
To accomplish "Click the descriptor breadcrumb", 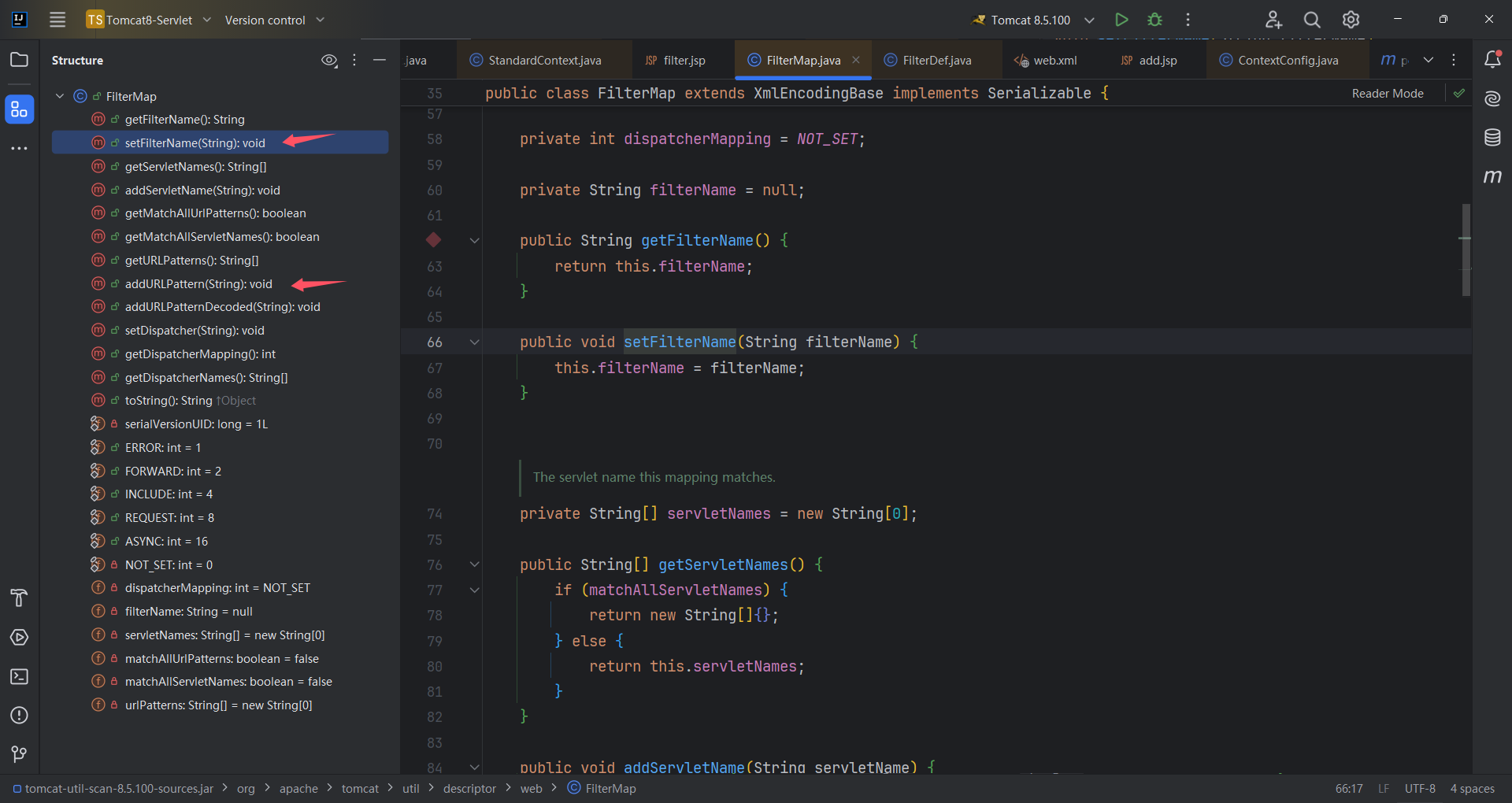I will click(469, 788).
